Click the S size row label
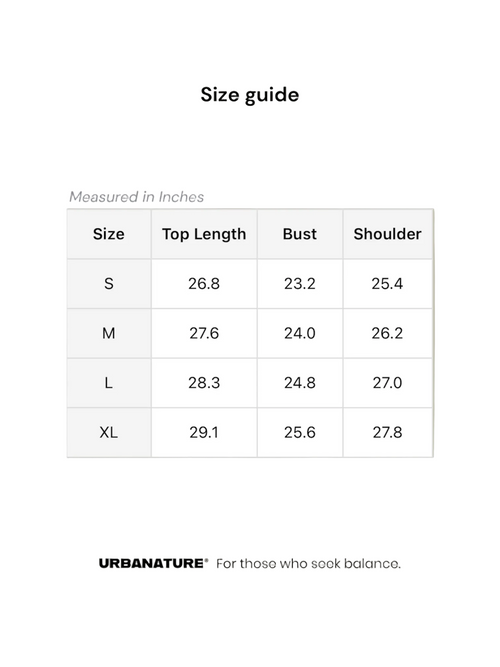 109,284
